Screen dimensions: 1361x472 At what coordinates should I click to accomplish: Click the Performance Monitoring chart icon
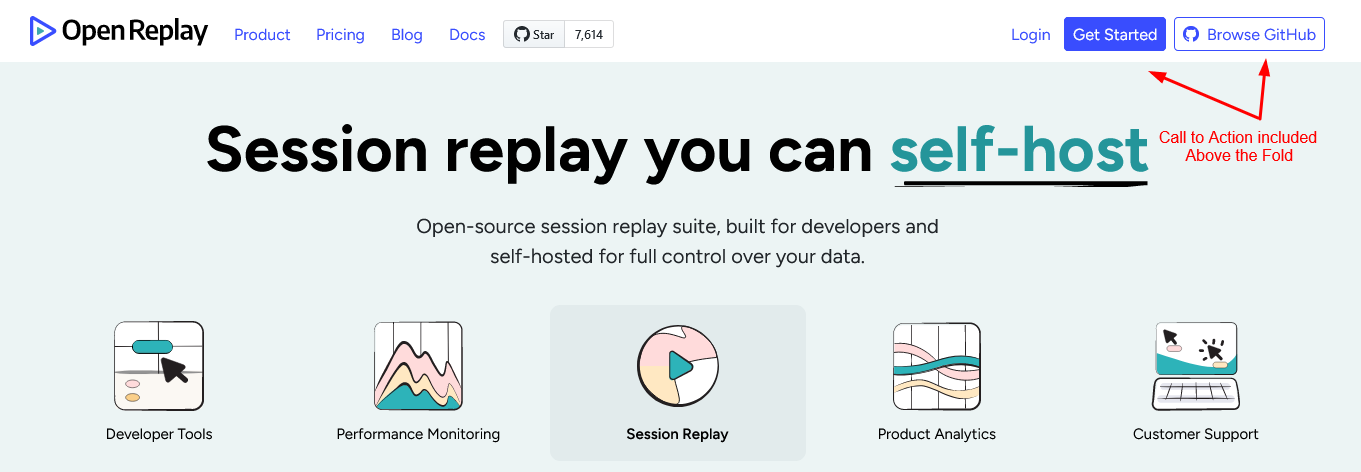418,366
